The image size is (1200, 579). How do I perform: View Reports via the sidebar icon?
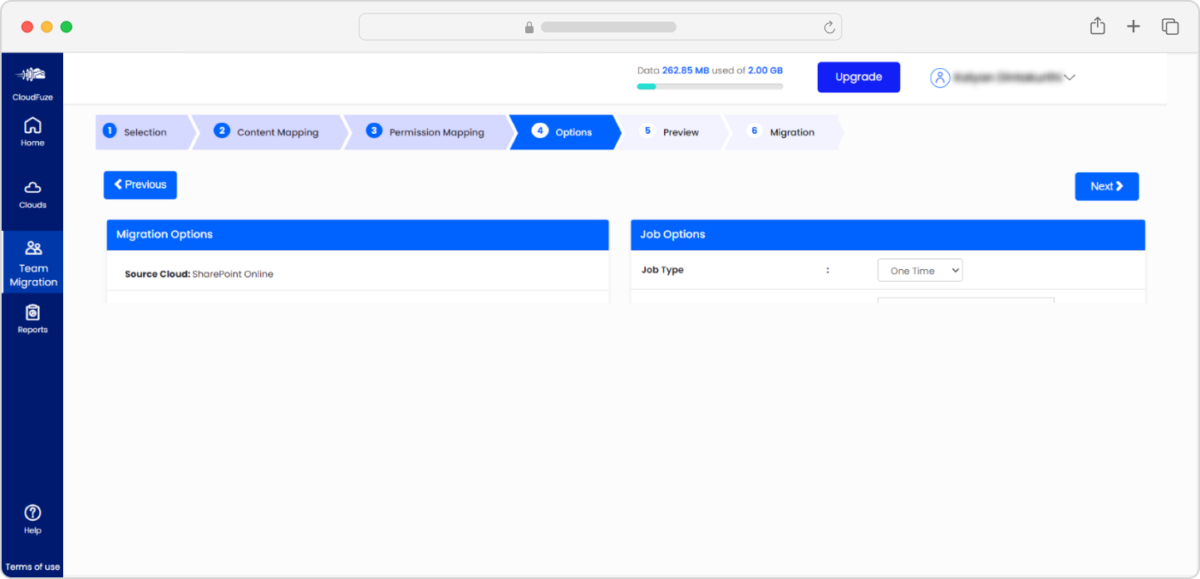(x=32, y=318)
